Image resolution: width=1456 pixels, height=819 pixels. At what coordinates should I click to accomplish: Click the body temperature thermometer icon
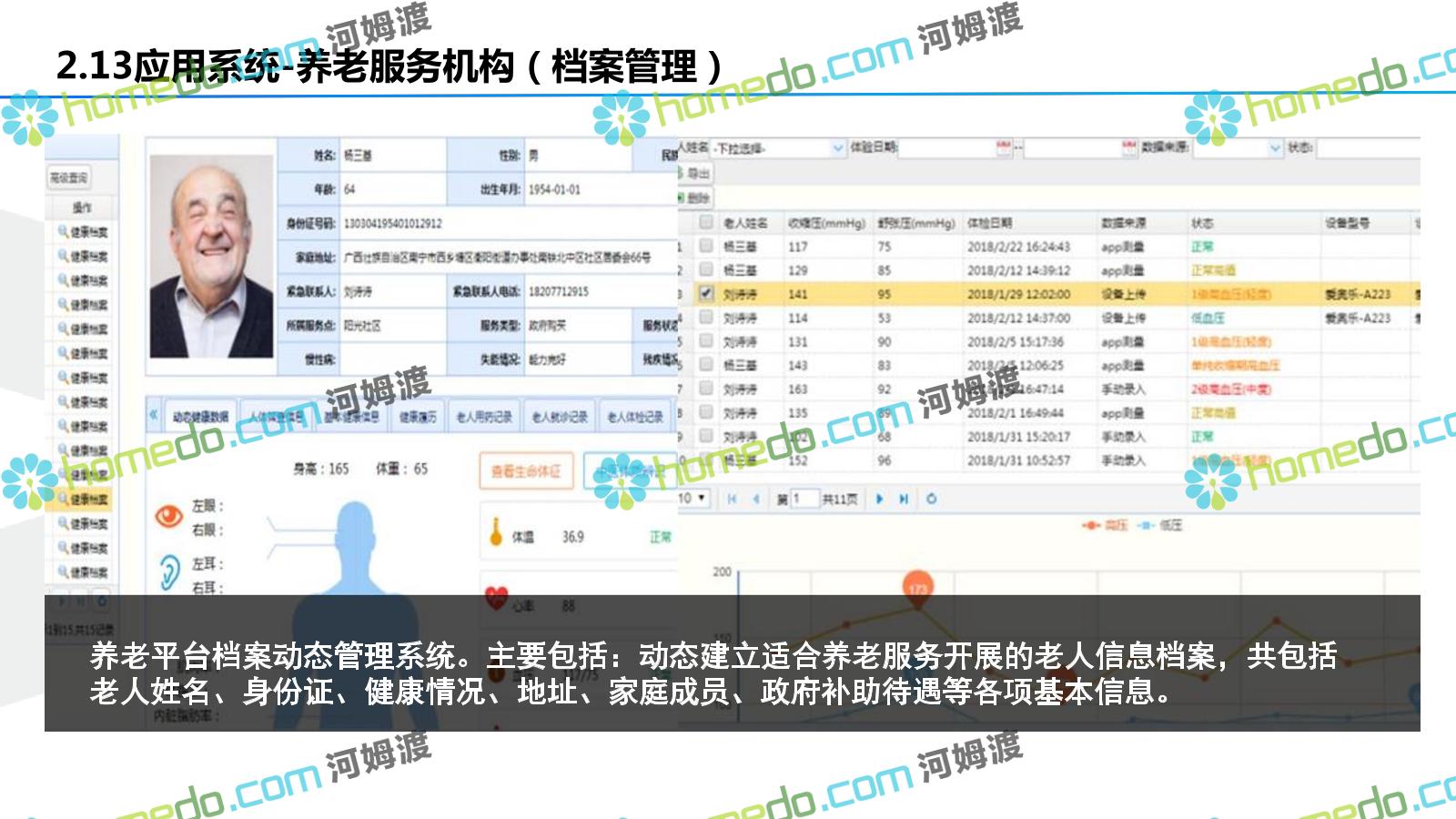496,533
